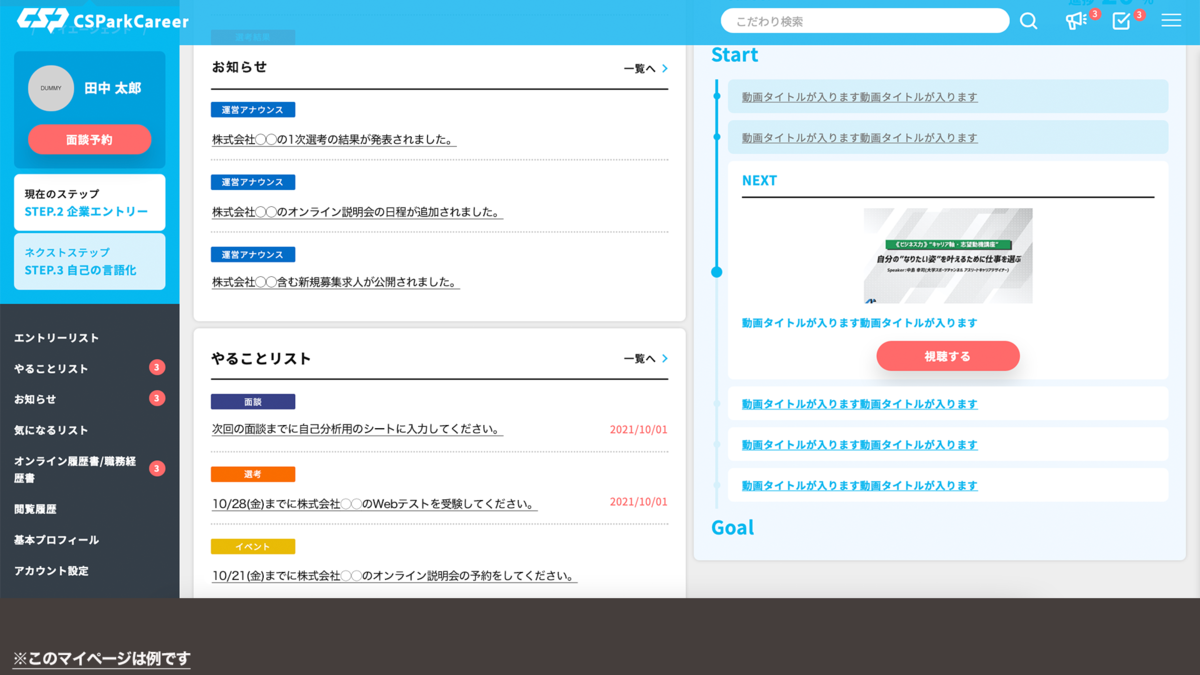Open エントリーリスト in the sidebar
Viewport: 1200px width, 675px height.
point(57,338)
